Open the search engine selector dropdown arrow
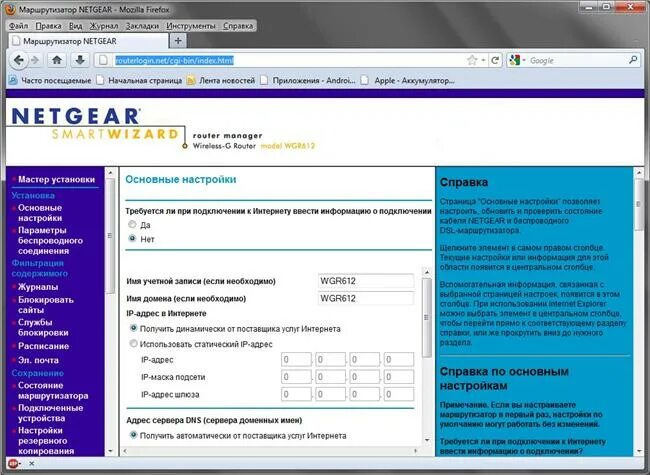Screen dimensions: 650x475 (524, 61)
